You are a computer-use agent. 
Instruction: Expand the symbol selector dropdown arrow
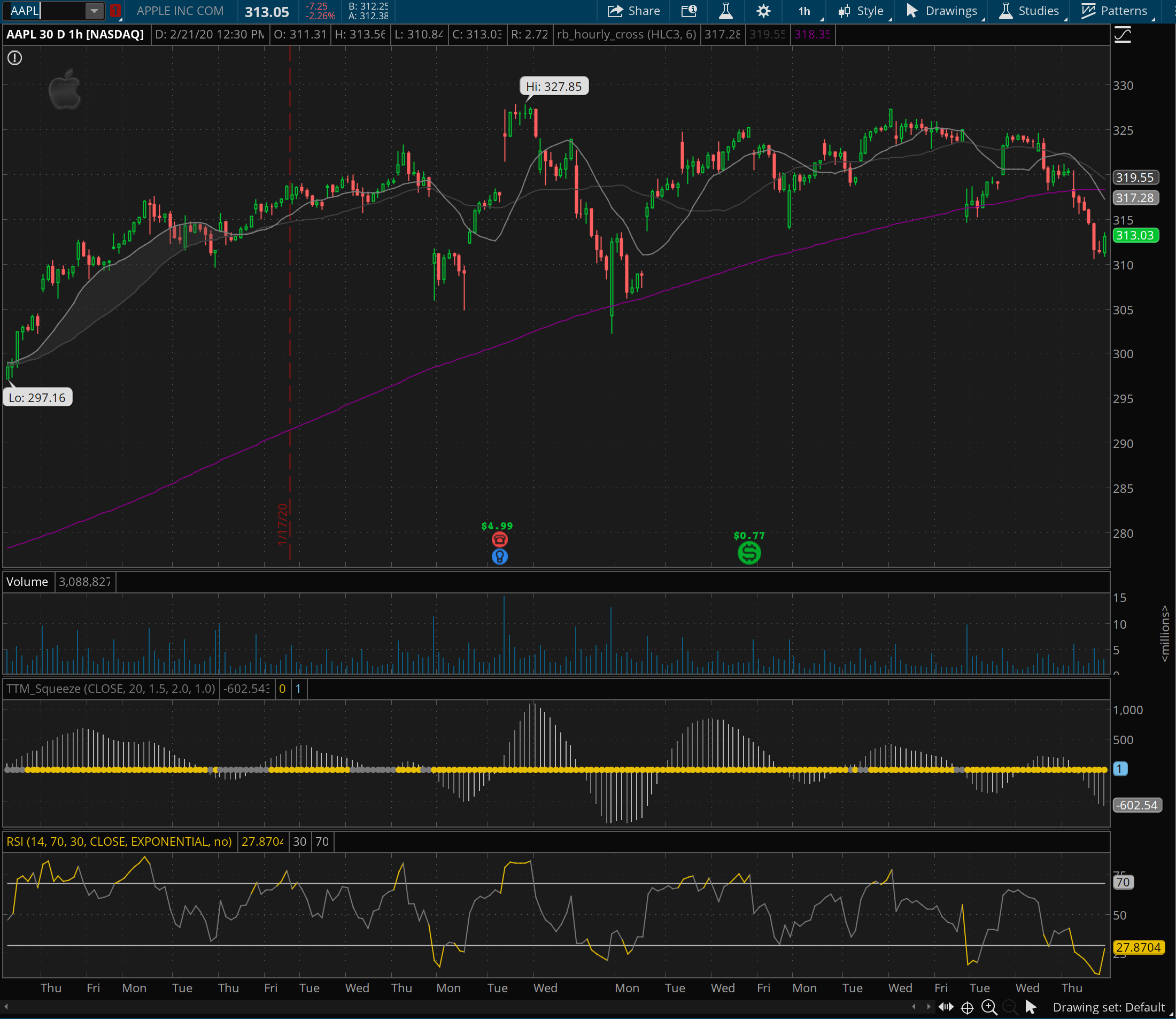[95, 10]
